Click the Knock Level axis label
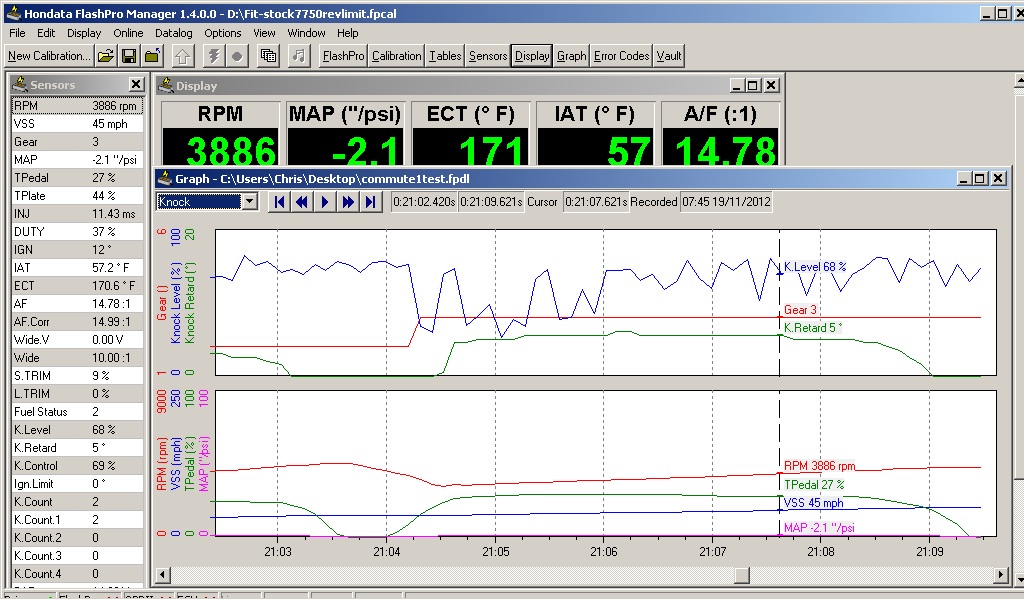Viewport: 1024px width, 600px height. [x=176, y=303]
